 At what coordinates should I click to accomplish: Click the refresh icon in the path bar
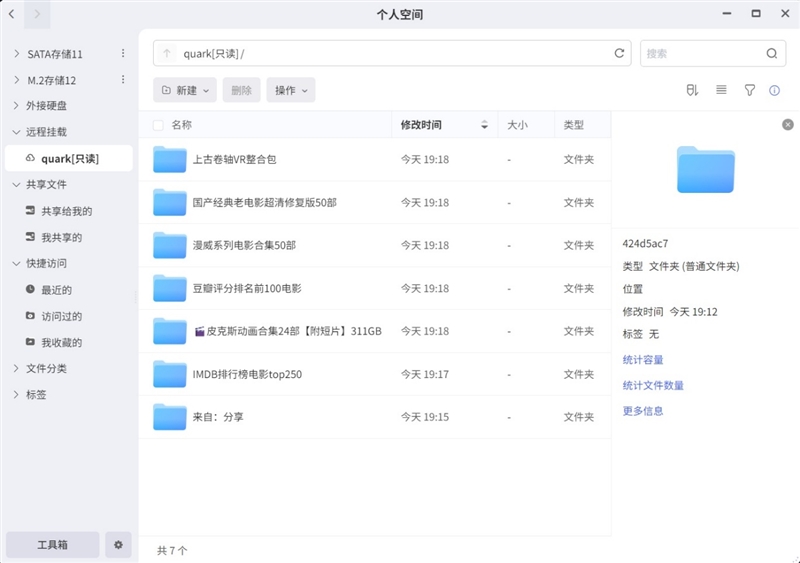tap(620, 54)
